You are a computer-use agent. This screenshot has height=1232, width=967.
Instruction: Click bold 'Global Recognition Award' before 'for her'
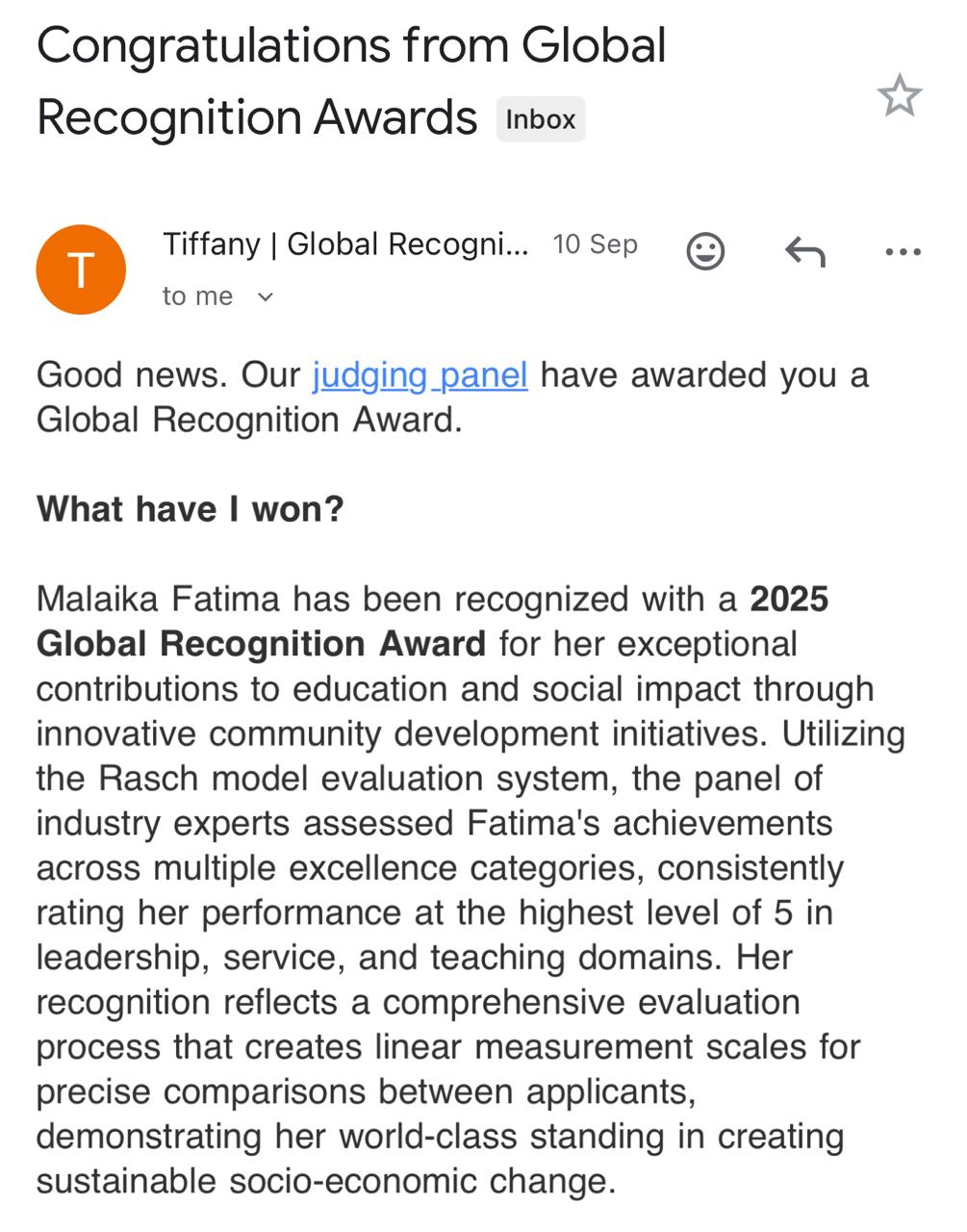(261, 643)
